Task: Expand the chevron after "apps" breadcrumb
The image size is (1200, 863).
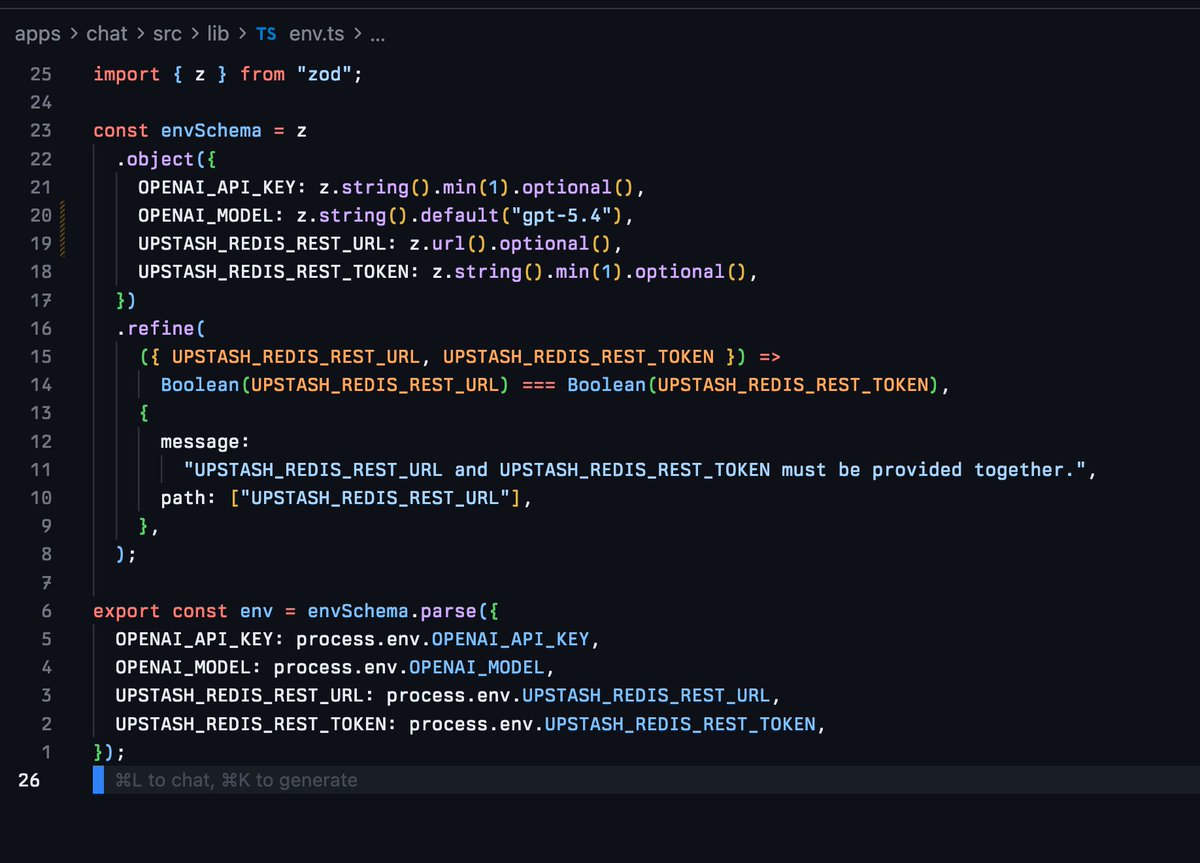Action: pyautogui.click(x=74, y=34)
